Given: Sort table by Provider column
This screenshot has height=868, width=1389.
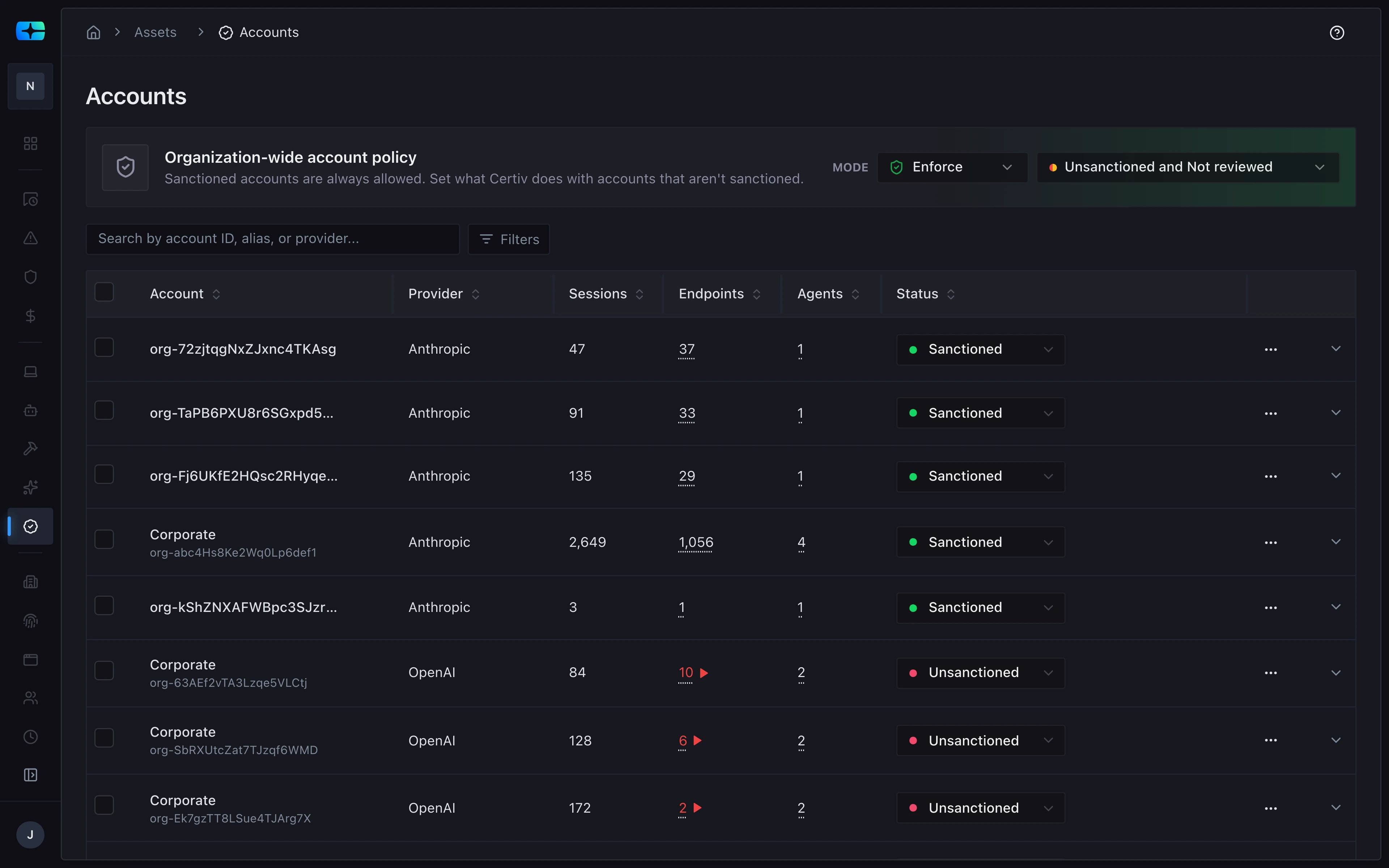Looking at the screenshot, I should tap(444, 294).
